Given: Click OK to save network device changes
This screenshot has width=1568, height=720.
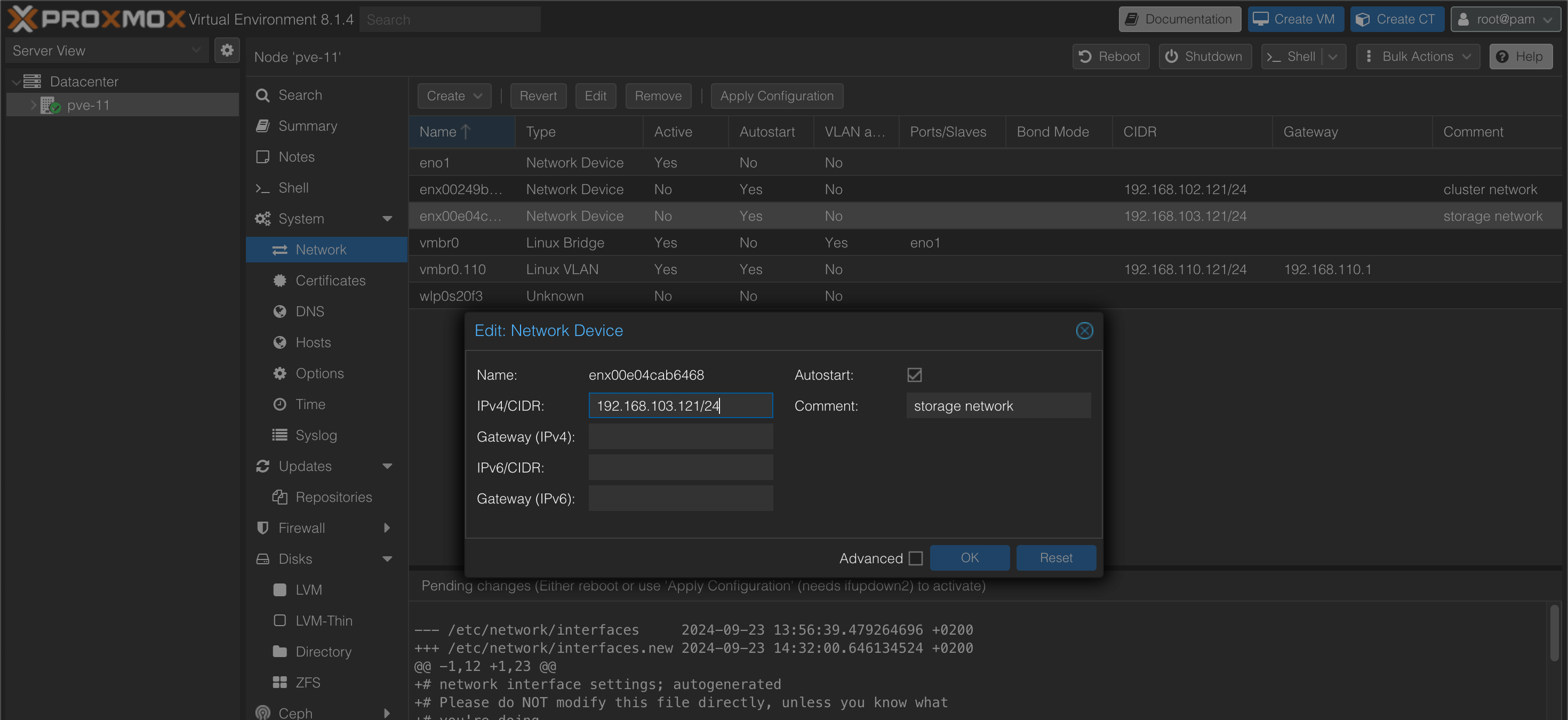Looking at the screenshot, I should [968, 557].
